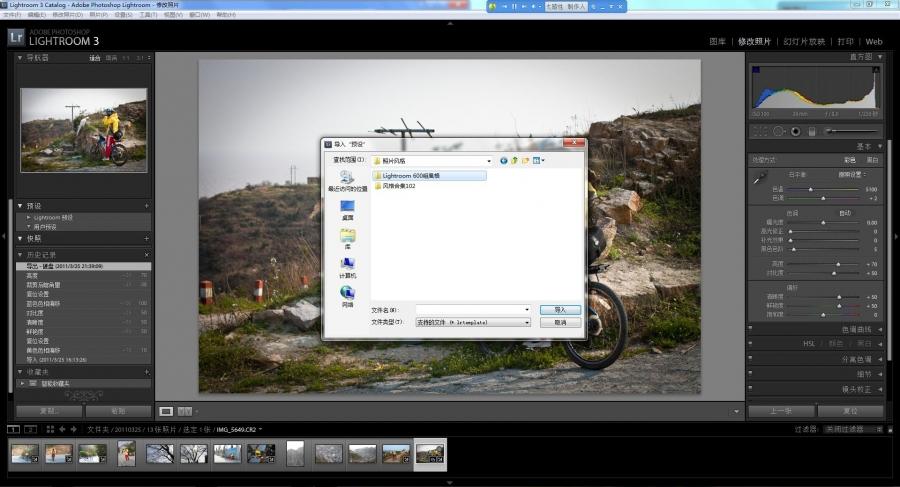
Task: Go back using the dialog's back arrow icon
Action: [x=503, y=161]
